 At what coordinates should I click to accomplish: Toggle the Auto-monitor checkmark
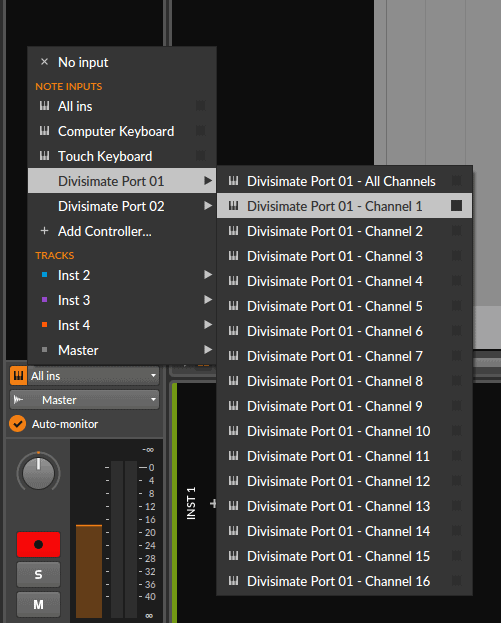click(x=17, y=424)
